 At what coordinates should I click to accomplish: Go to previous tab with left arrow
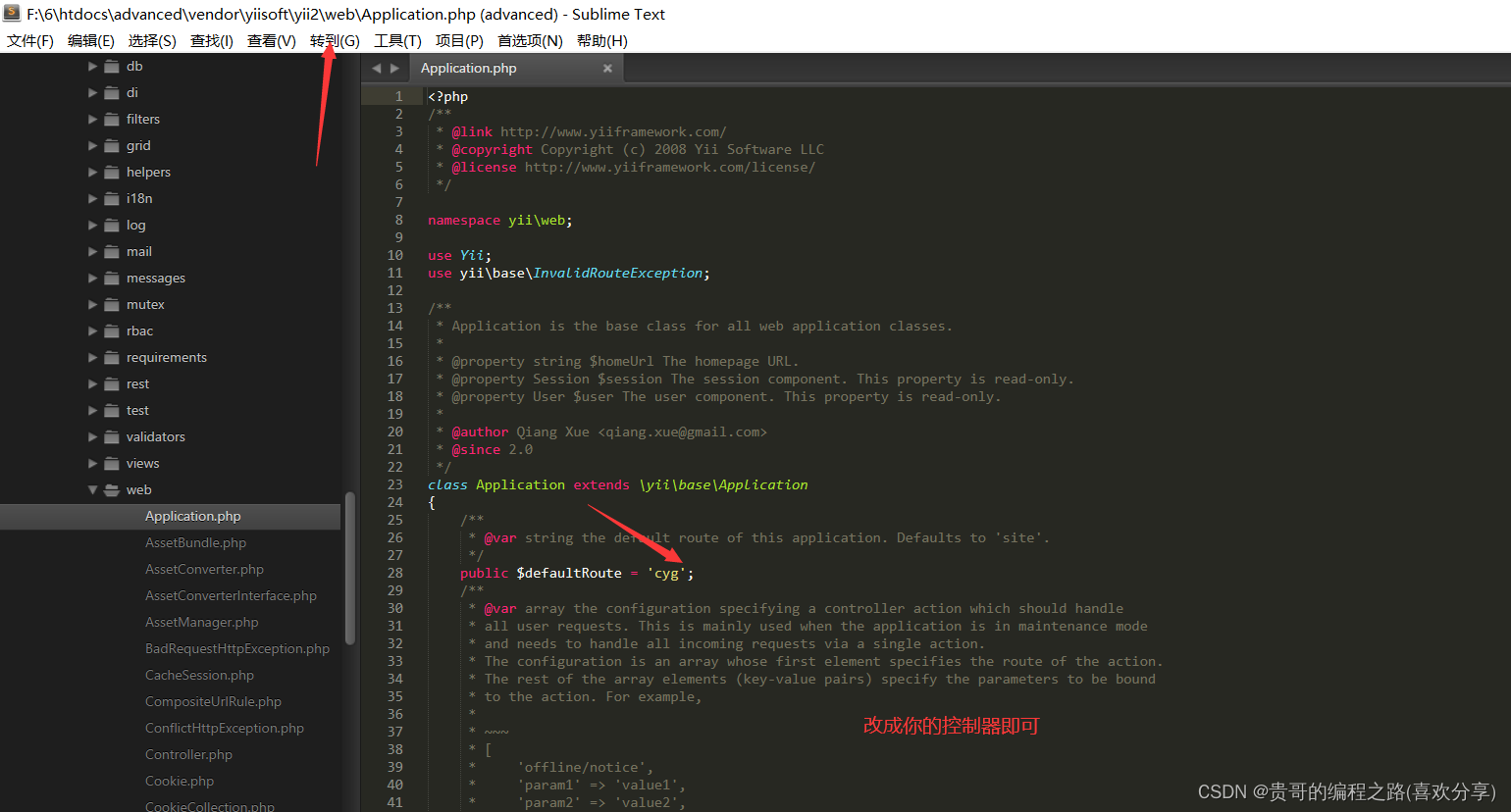(x=377, y=68)
